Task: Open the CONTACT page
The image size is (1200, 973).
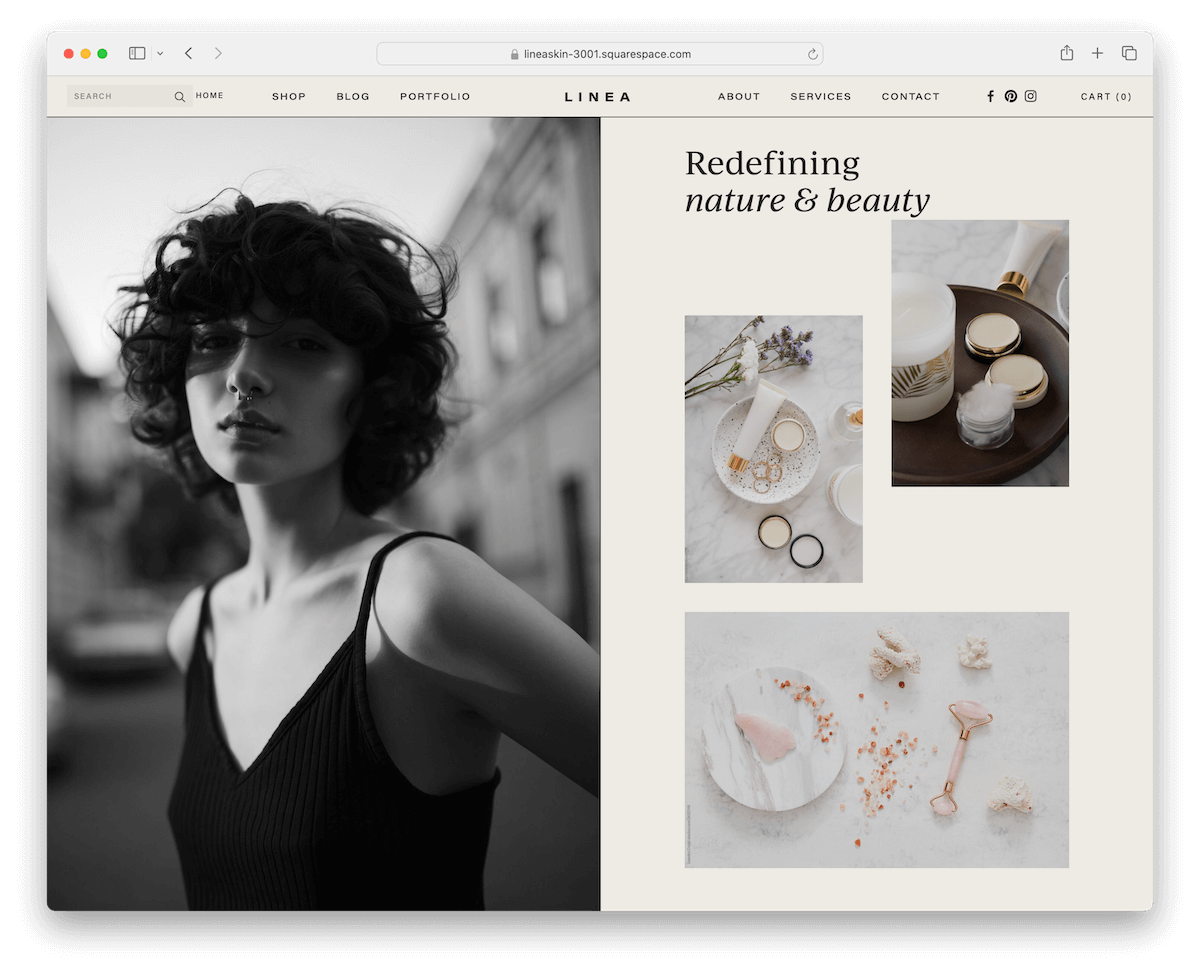Action: pyautogui.click(x=910, y=96)
